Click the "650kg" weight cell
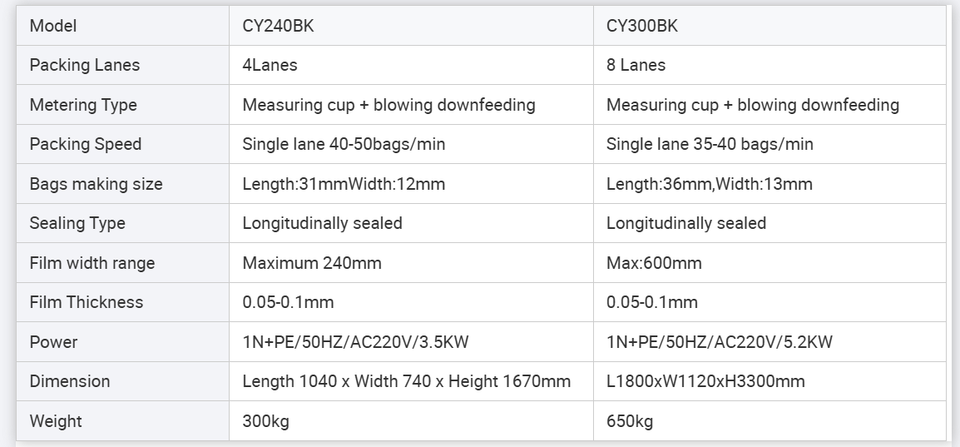Viewport: 960px width, 447px height. [630, 421]
